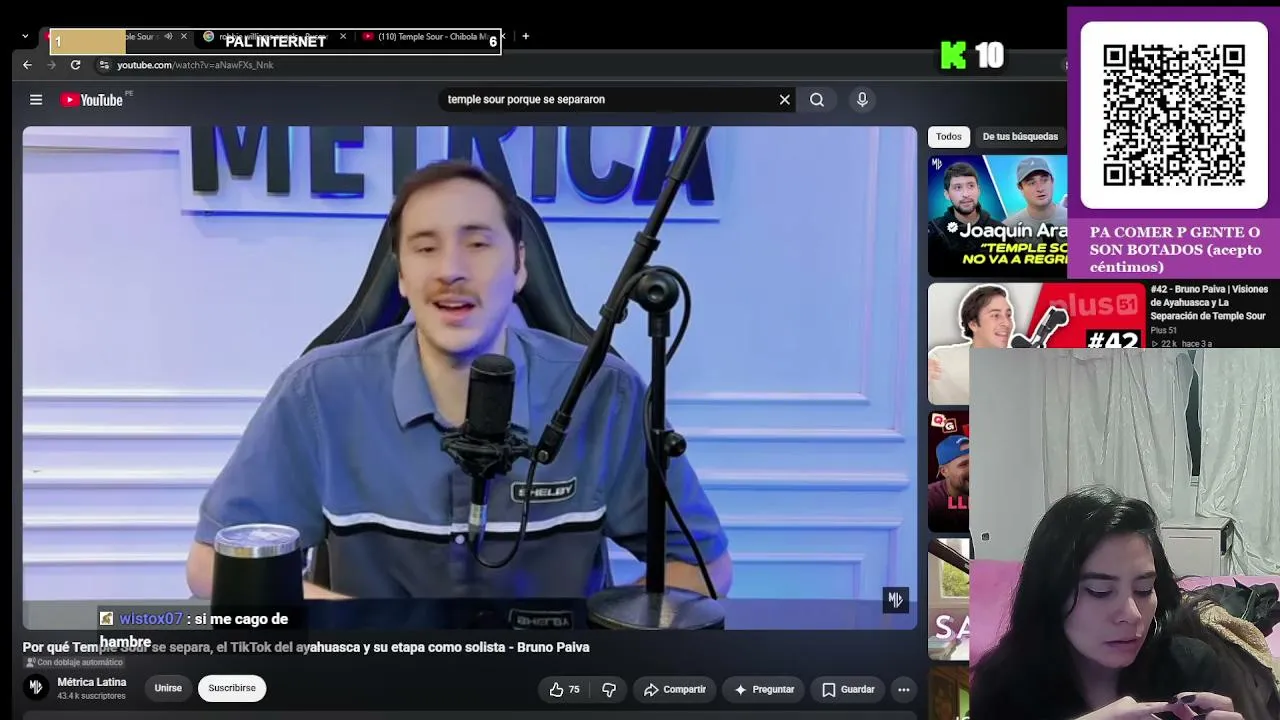This screenshot has width=1280, height=720.
Task: Close the first Temple Sour tab
Action: [184, 37]
